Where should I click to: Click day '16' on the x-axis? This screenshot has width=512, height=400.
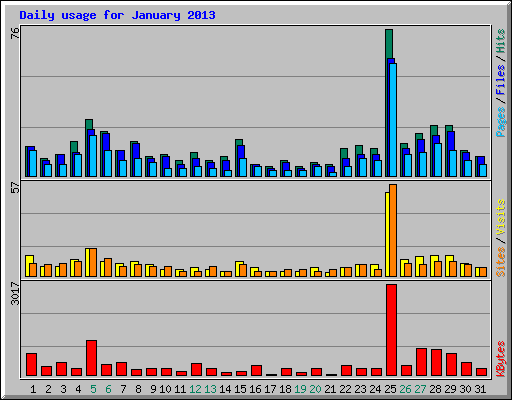[255, 389]
